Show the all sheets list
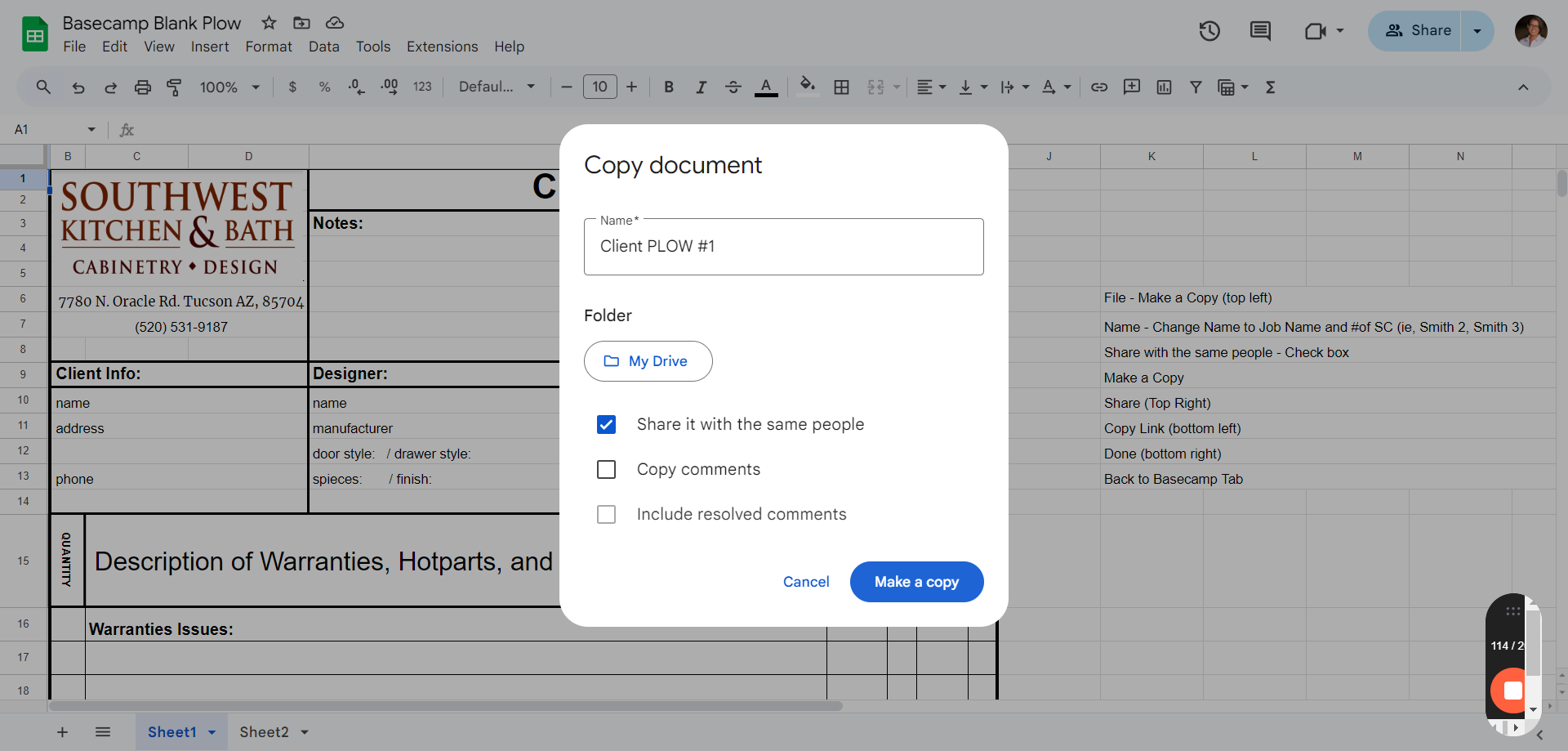This screenshot has height=751, width=1568. coord(102,732)
